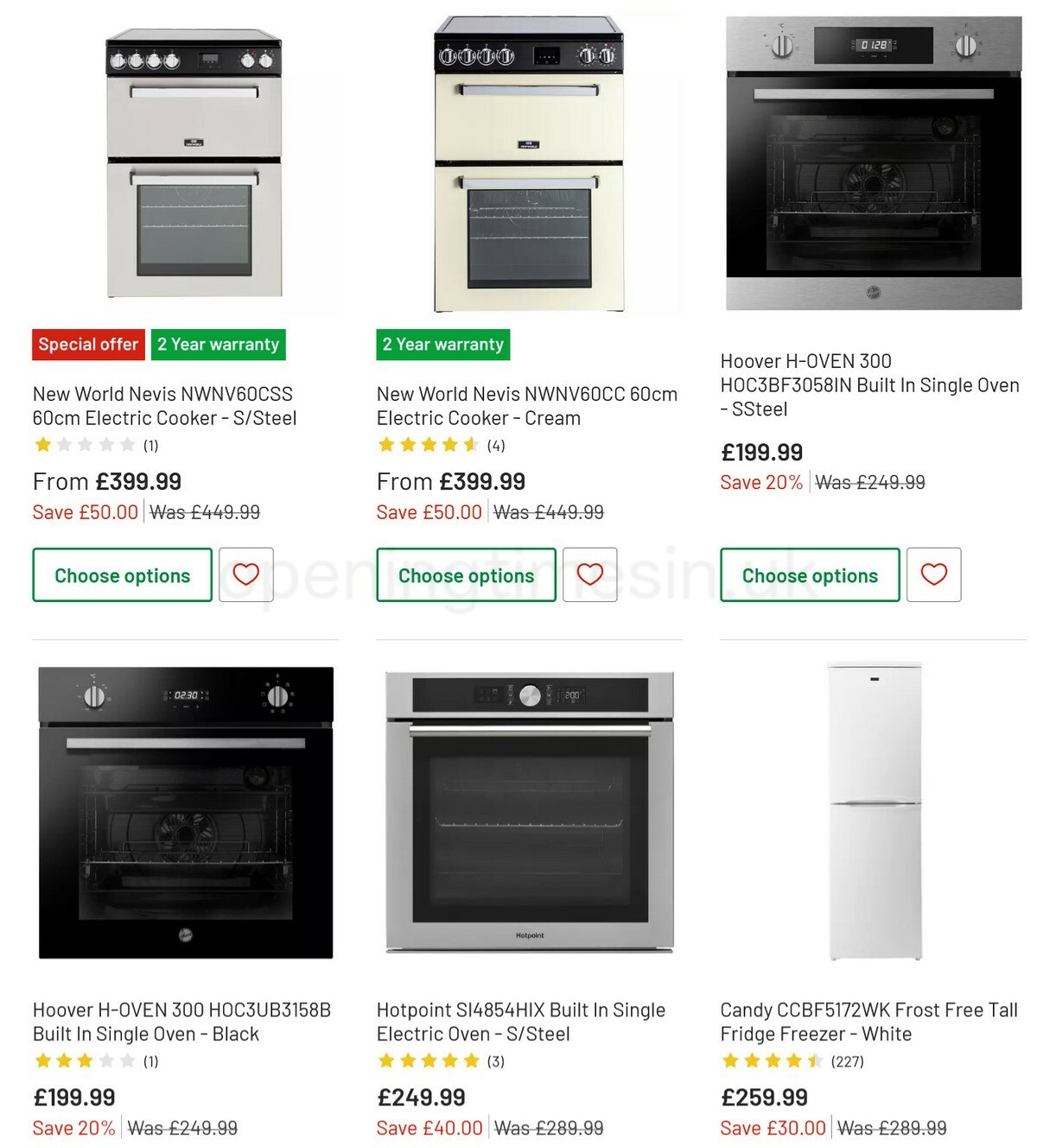Viewport: 1037px width, 1148px height.
Task: Favourite the Hoover H-OVEN 300 SSteel oven
Action: (934, 574)
